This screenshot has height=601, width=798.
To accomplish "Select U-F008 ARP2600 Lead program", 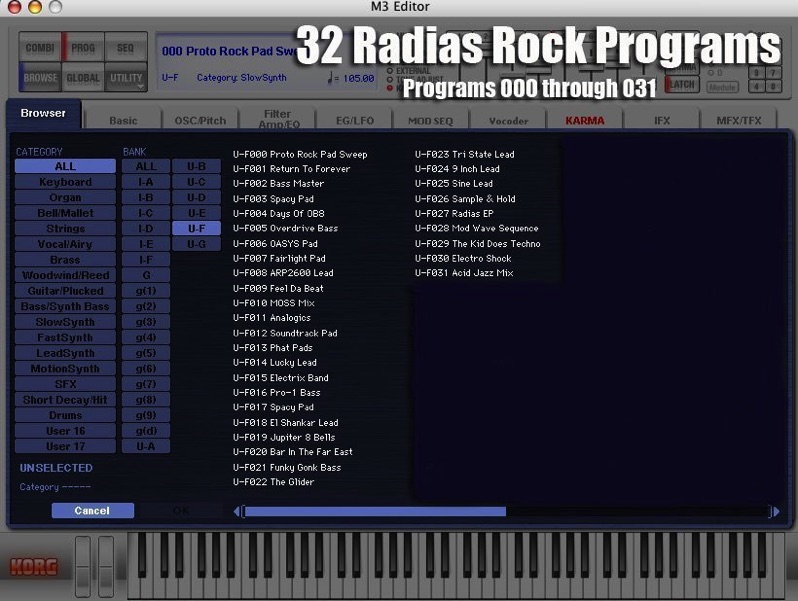I will (283, 273).
